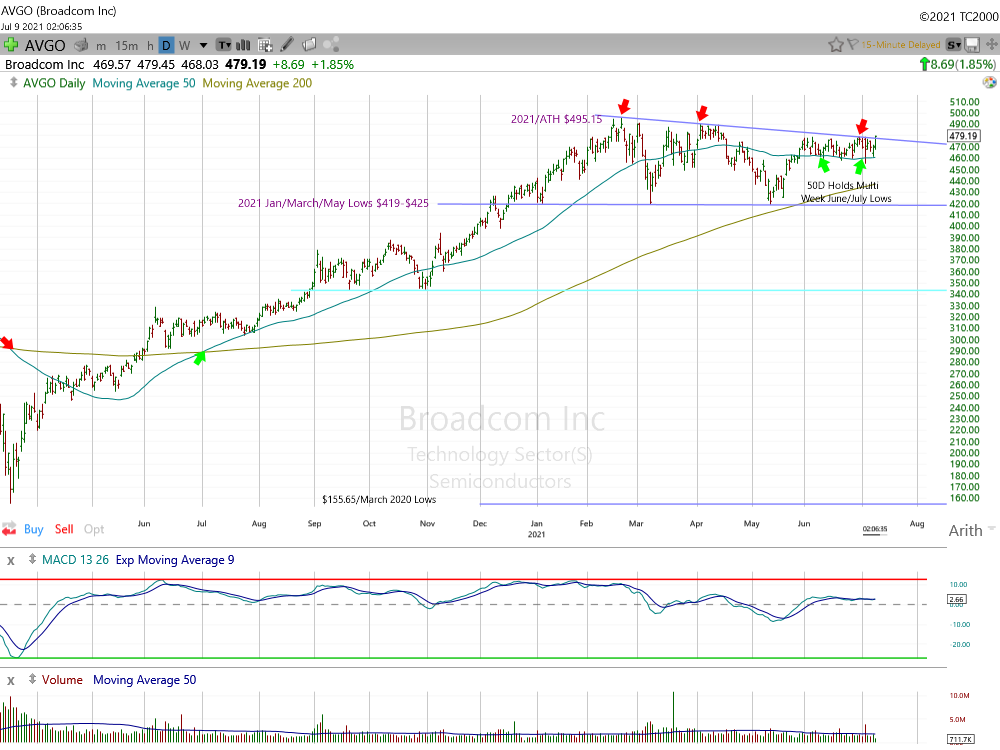Click the Sell button
Viewport: 1000px width, 750px height.
pos(64,529)
